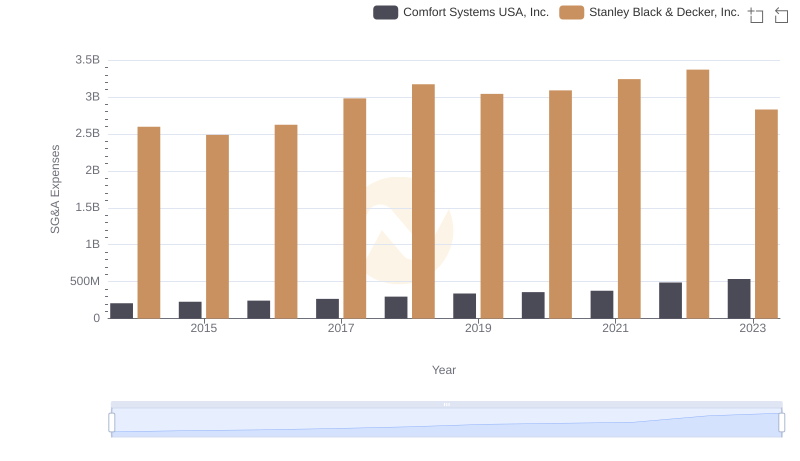Click the dark Comfort Systems legend swatch
This screenshot has width=800, height=461.
tap(385, 12)
